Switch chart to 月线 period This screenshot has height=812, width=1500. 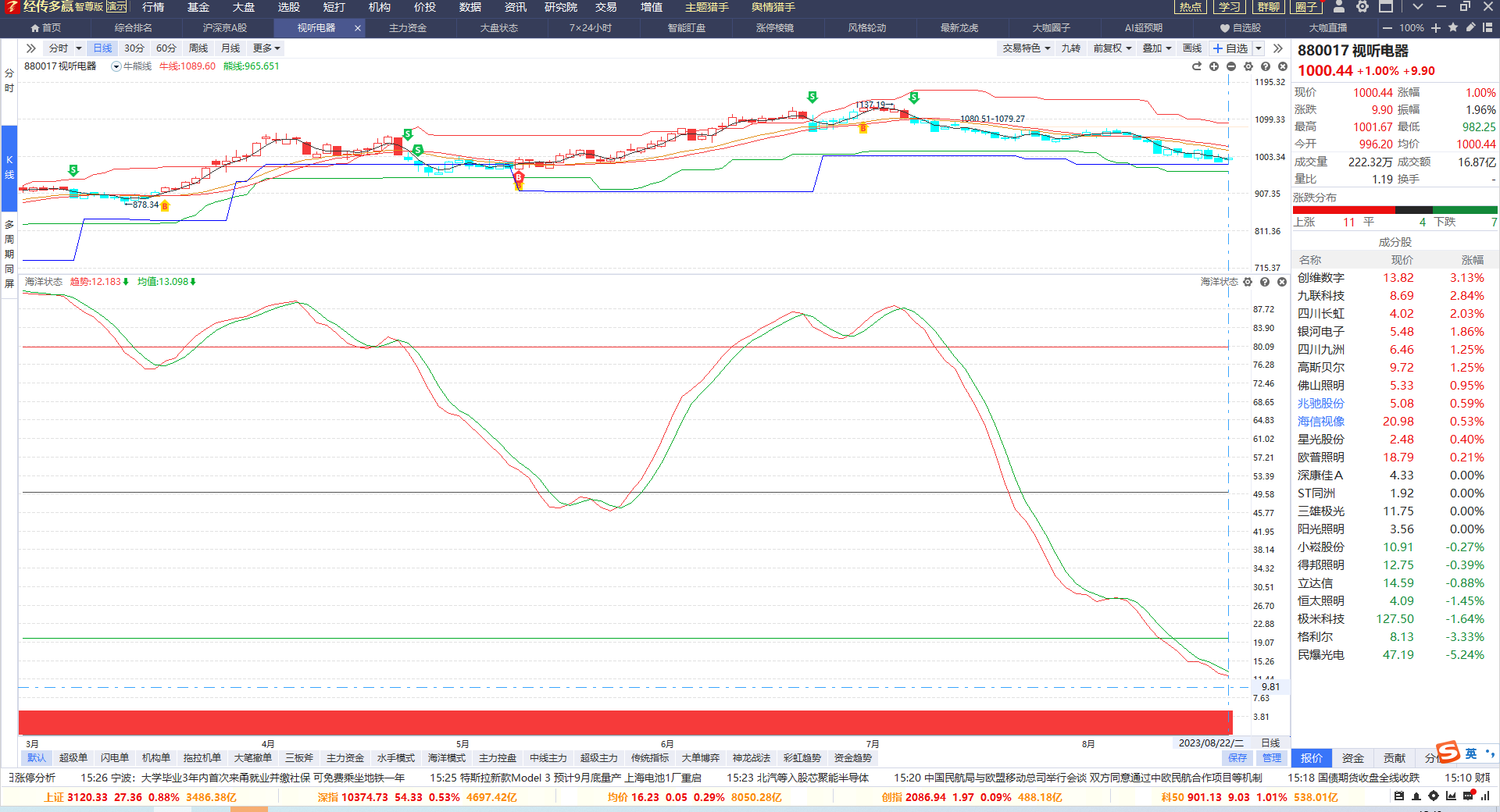(x=230, y=48)
